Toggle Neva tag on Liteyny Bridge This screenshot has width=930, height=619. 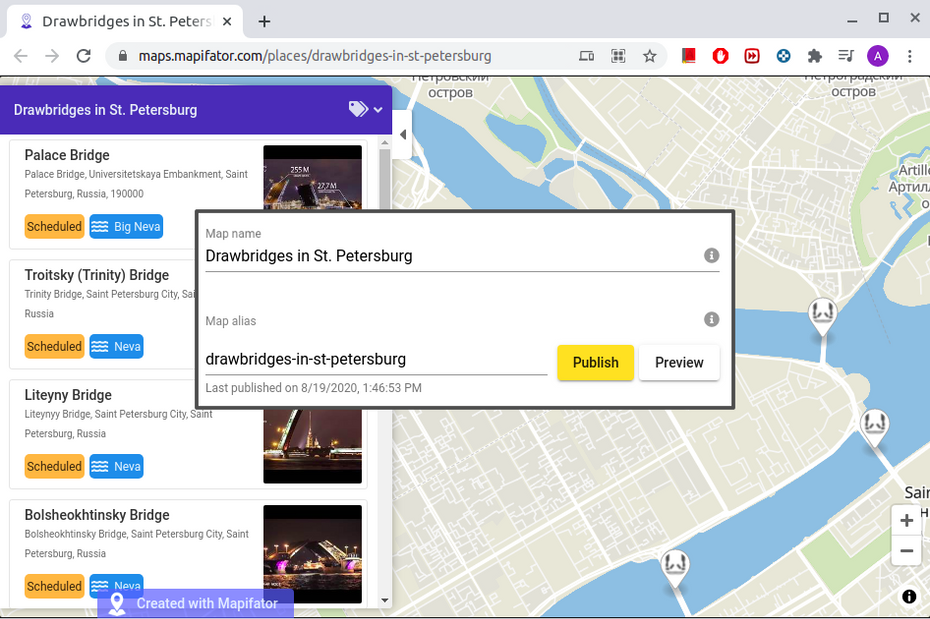[x=116, y=467]
